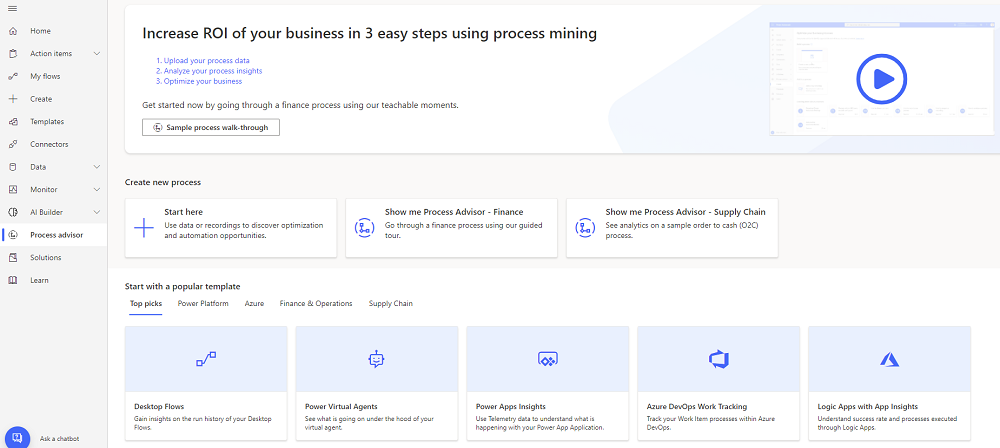
Task: Click the Connectors icon in the sidebar
Action: 12,144
